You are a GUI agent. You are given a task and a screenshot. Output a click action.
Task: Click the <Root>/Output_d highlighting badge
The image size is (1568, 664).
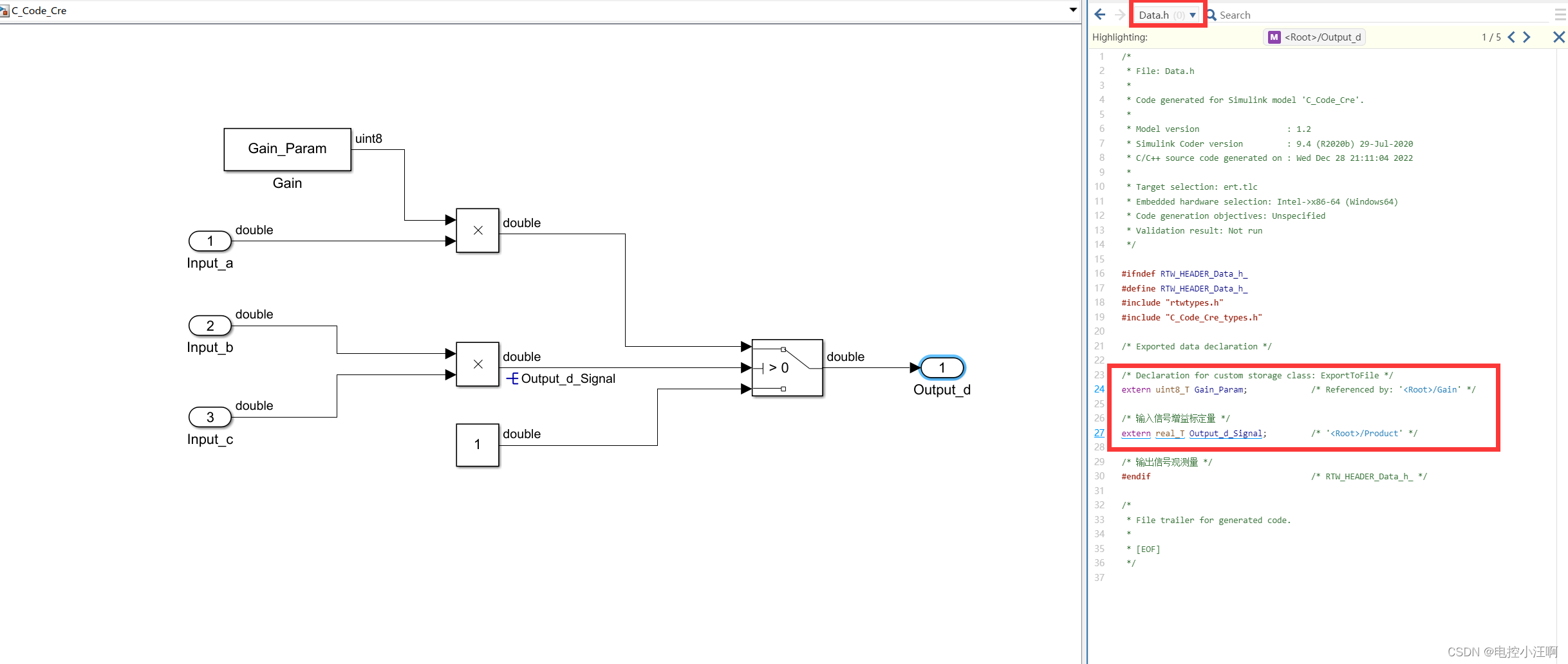1323,37
